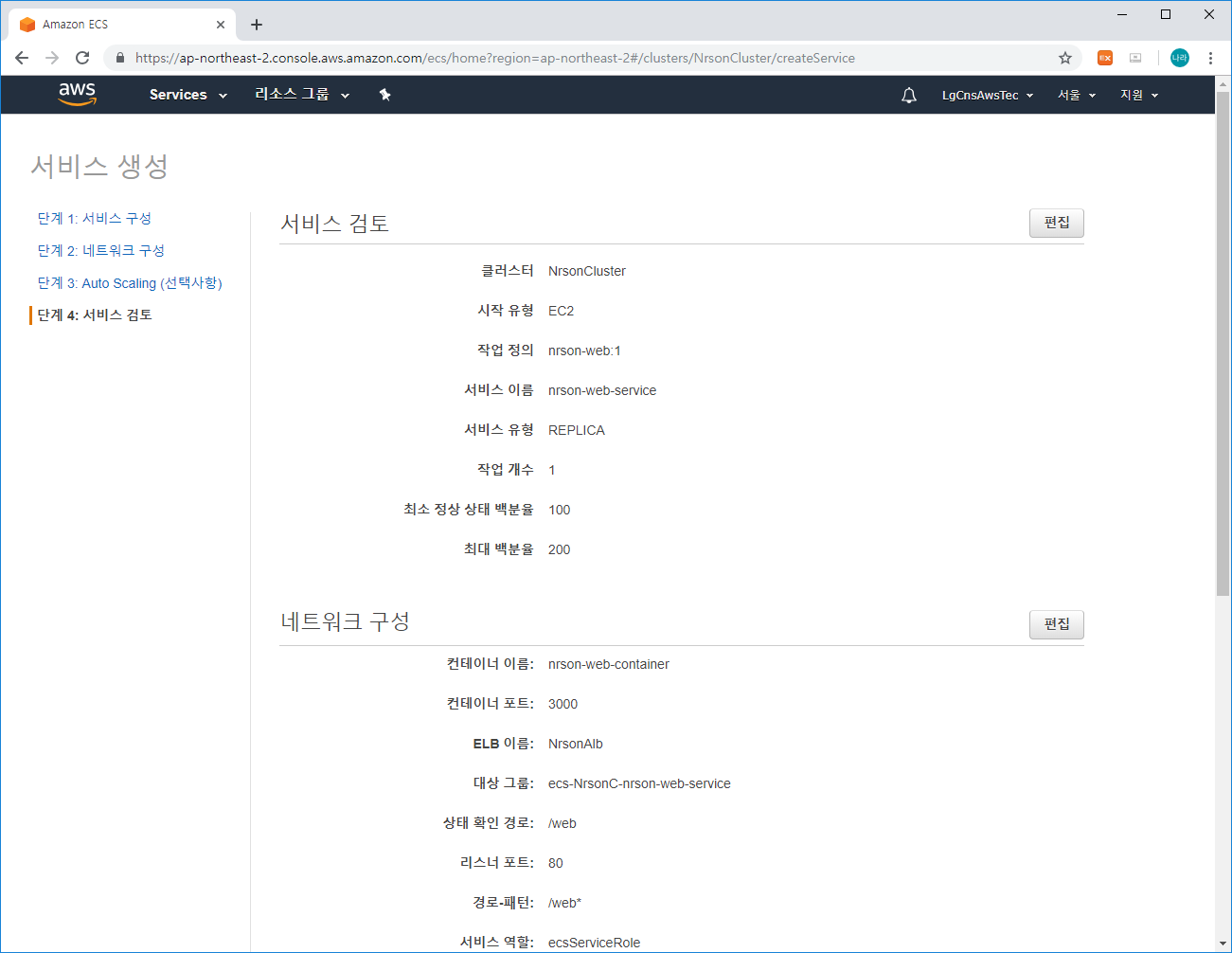The height and width of the screenshot is (953, 1232).
Task: Click the container port 3000 value
Action: pyautogui.click(x=562, y=704)
